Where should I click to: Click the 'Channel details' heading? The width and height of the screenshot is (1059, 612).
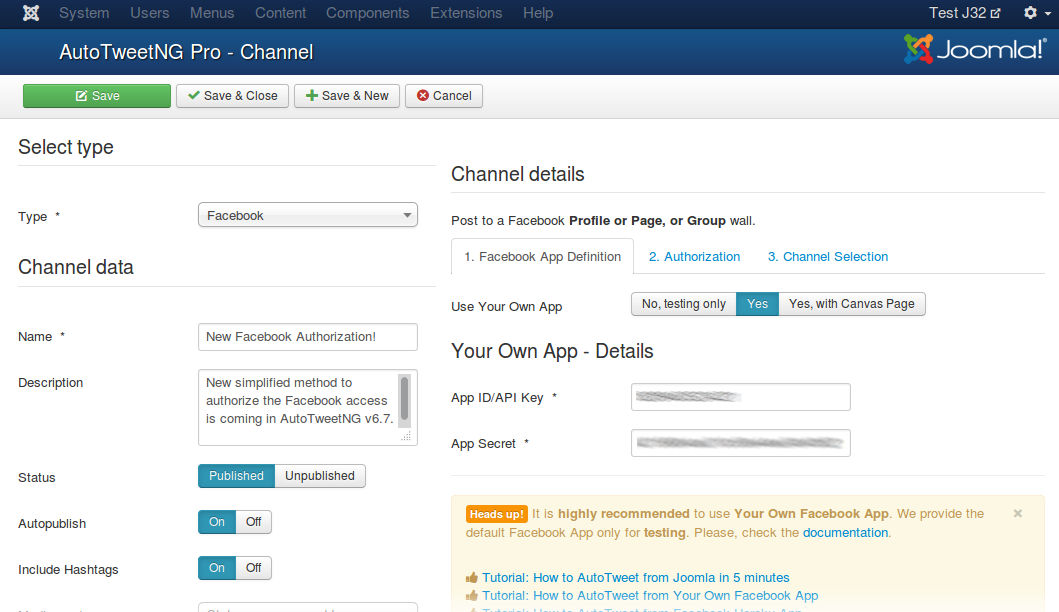(517, 174)
